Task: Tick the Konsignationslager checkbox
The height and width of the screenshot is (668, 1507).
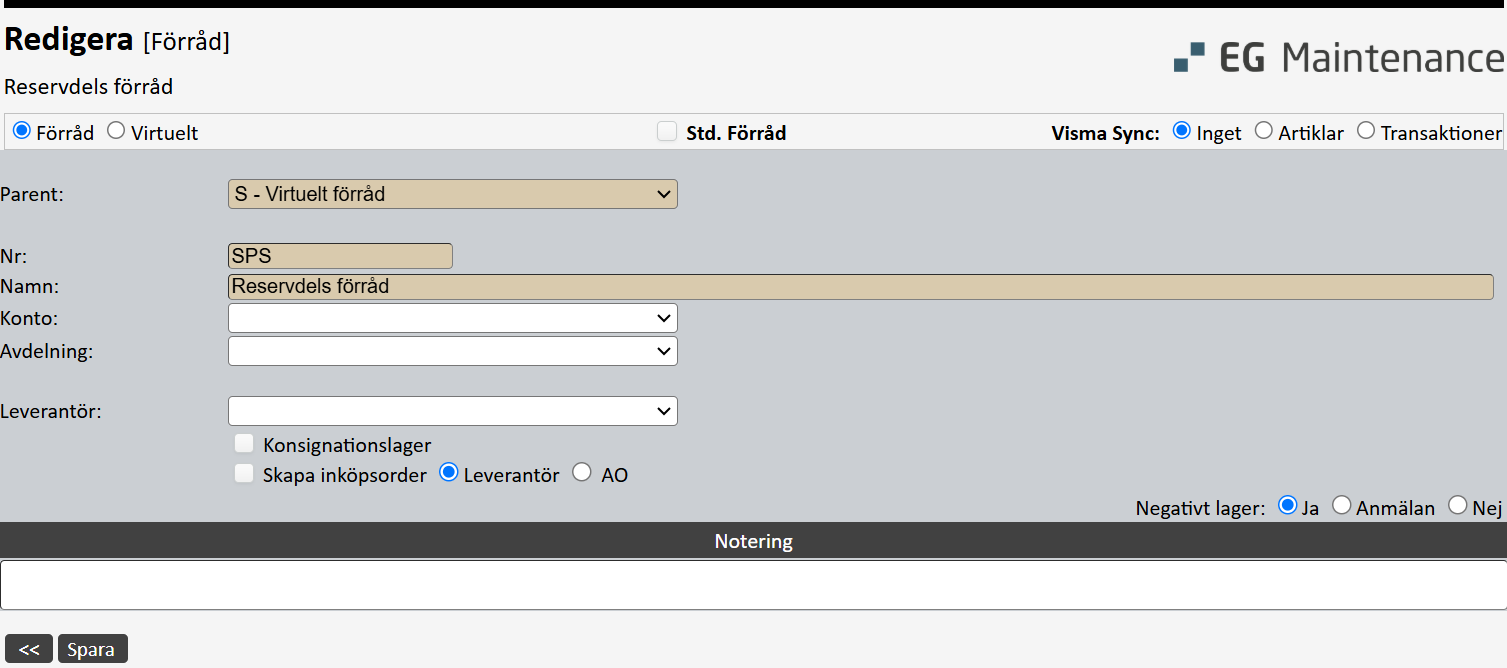Action: (x=244, y=444)
